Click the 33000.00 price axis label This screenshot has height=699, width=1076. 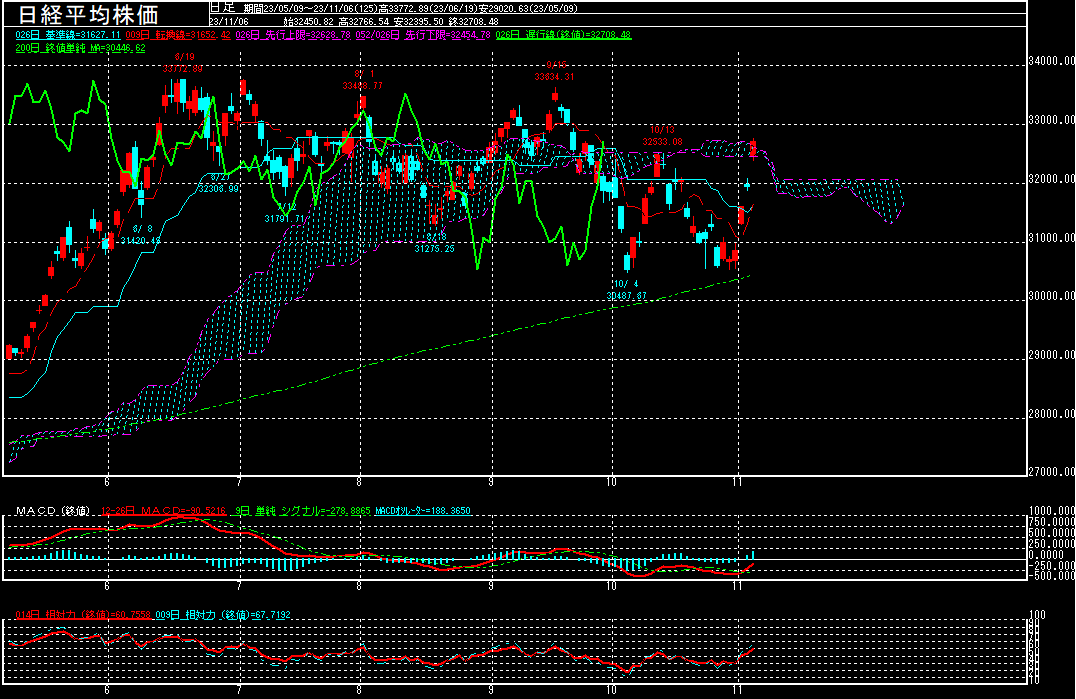(x=1051, y=120)
